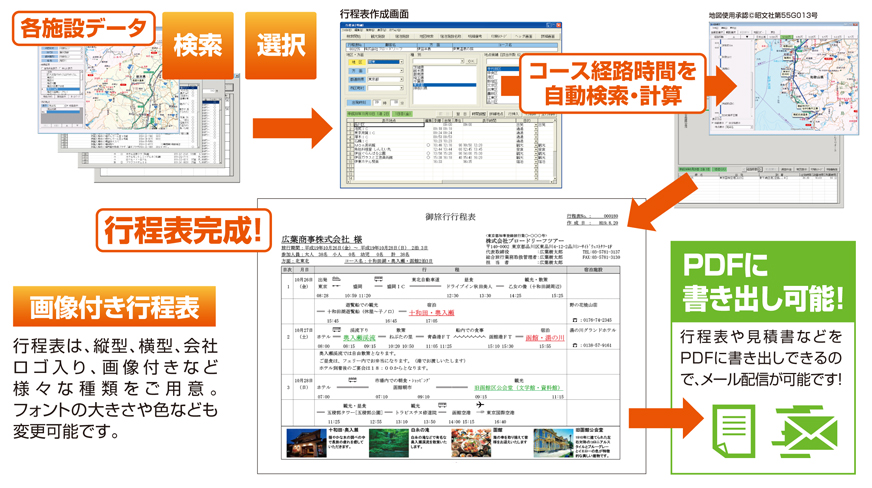Select the first toolbar tab in the itinerary window
The image size is (872, 488).
pos(353,36)
